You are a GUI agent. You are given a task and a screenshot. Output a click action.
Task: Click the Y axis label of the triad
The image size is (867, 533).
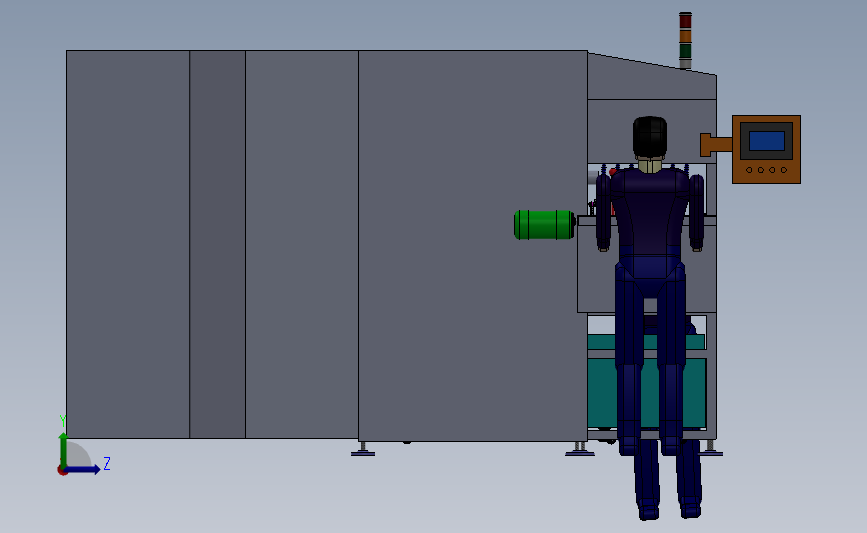[62, 421]
